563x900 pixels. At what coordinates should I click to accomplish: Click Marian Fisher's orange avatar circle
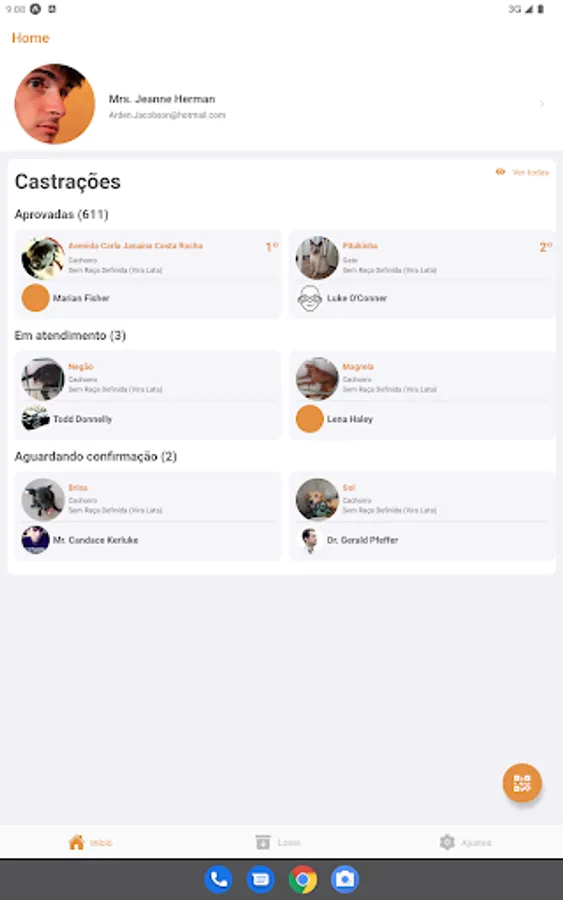point(35,298)
